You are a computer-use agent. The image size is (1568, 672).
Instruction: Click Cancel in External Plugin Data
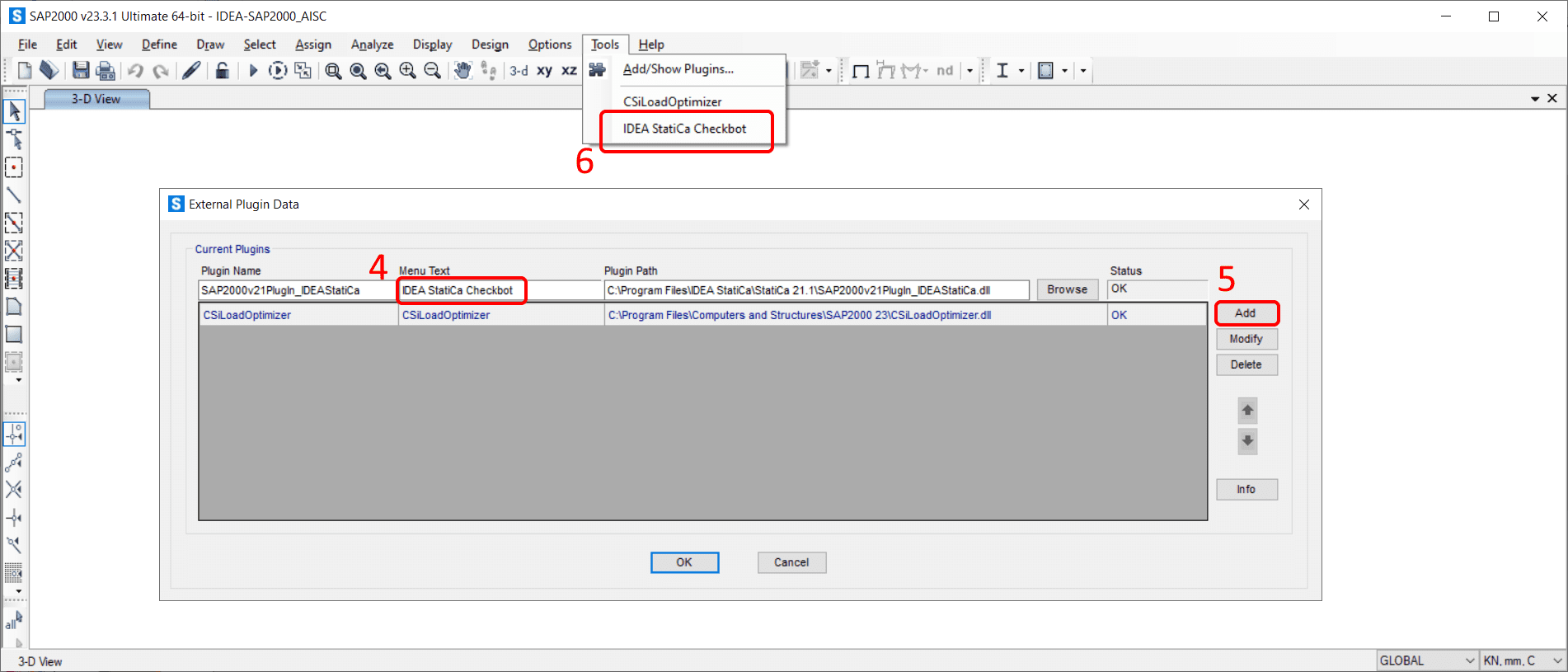point(791,562)
